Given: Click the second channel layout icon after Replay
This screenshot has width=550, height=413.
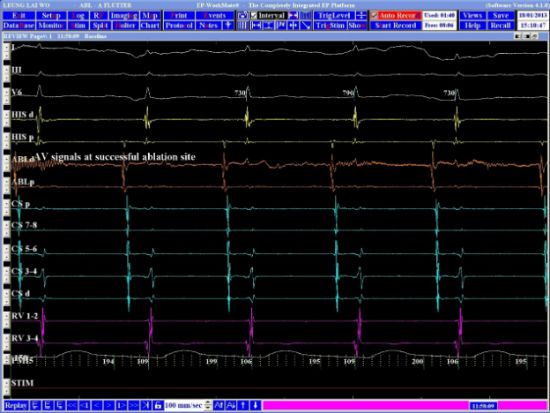Looking at the screenshot, I should pos(48,406).
